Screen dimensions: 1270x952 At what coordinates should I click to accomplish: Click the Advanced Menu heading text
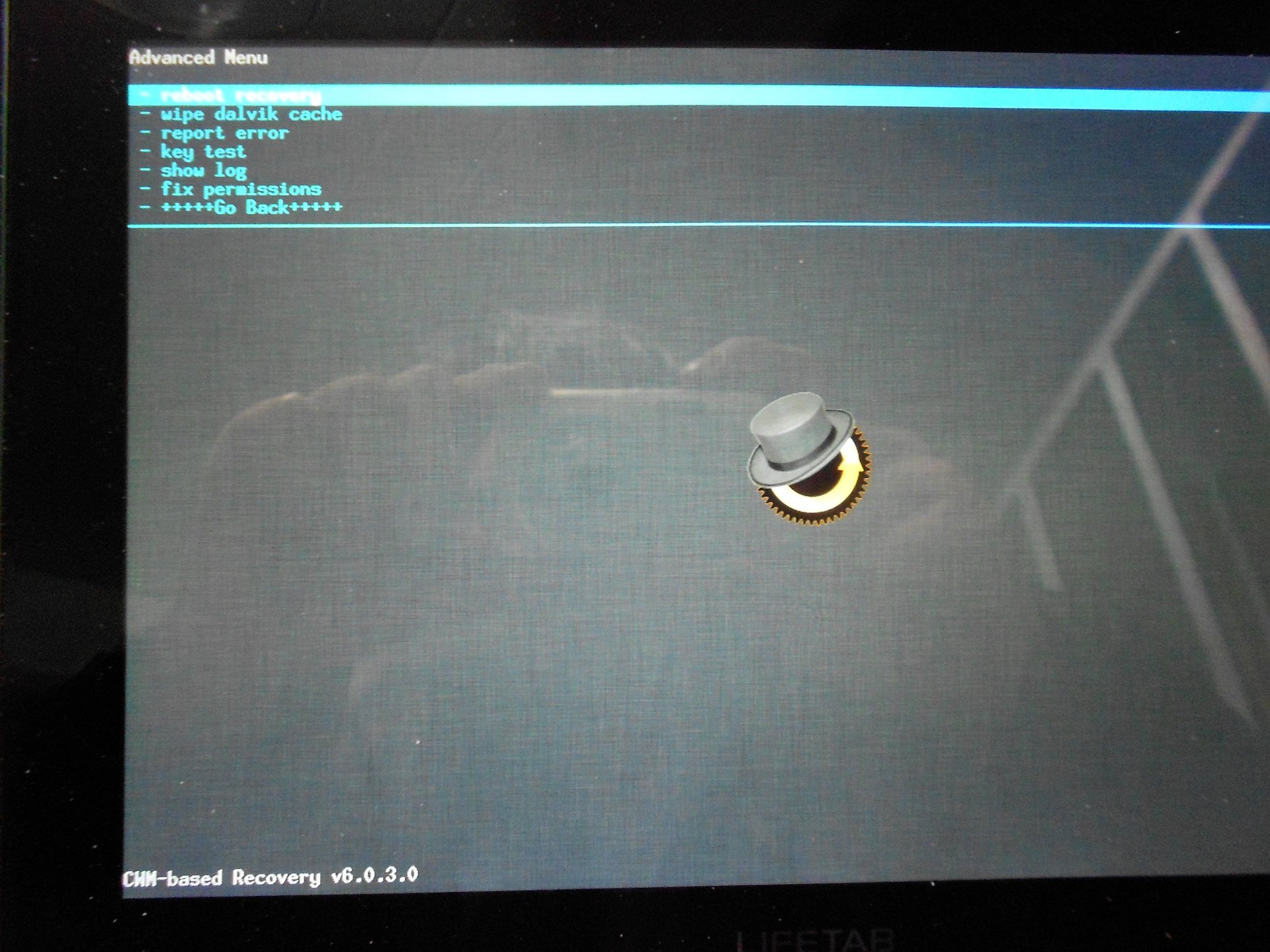click(198, 58)
